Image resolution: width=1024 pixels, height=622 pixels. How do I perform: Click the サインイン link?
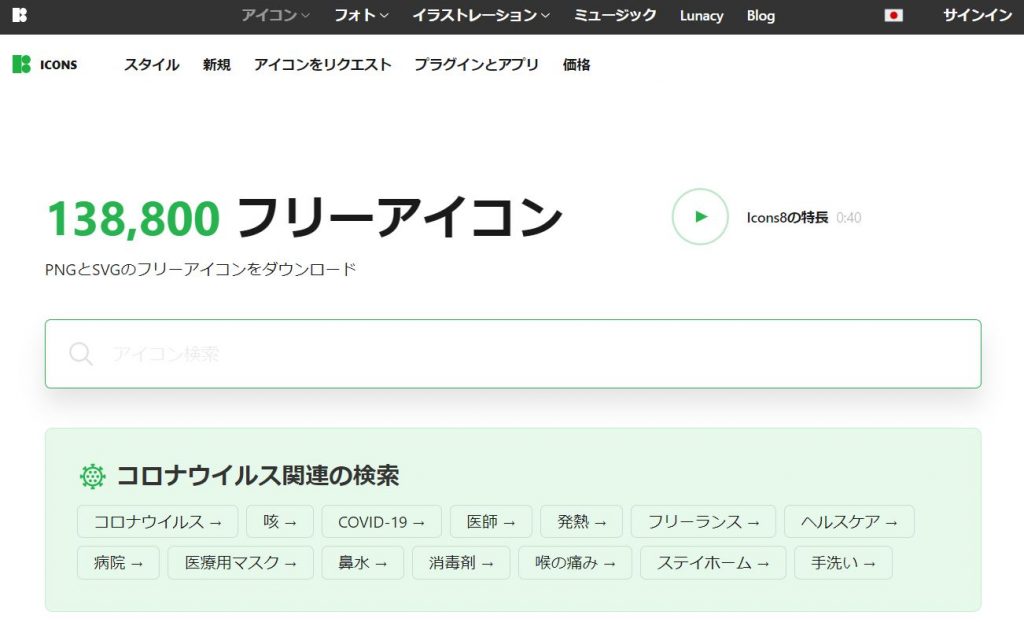click(977, 15)
